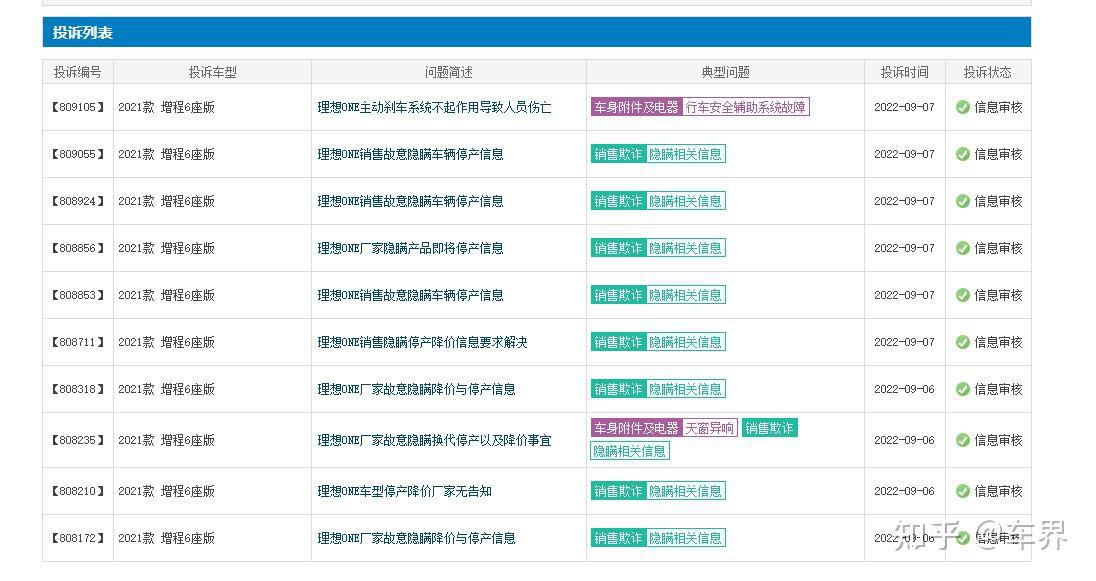Click 投诉编号 column header
Image resolution: width=1096 pixels, height=581 pixels.
tap(78, 72)
